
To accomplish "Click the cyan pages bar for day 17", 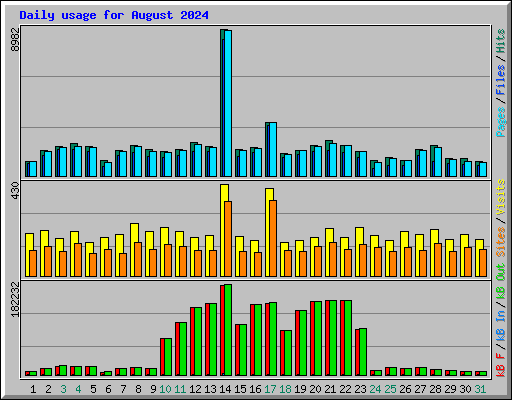I will (273, 150).
